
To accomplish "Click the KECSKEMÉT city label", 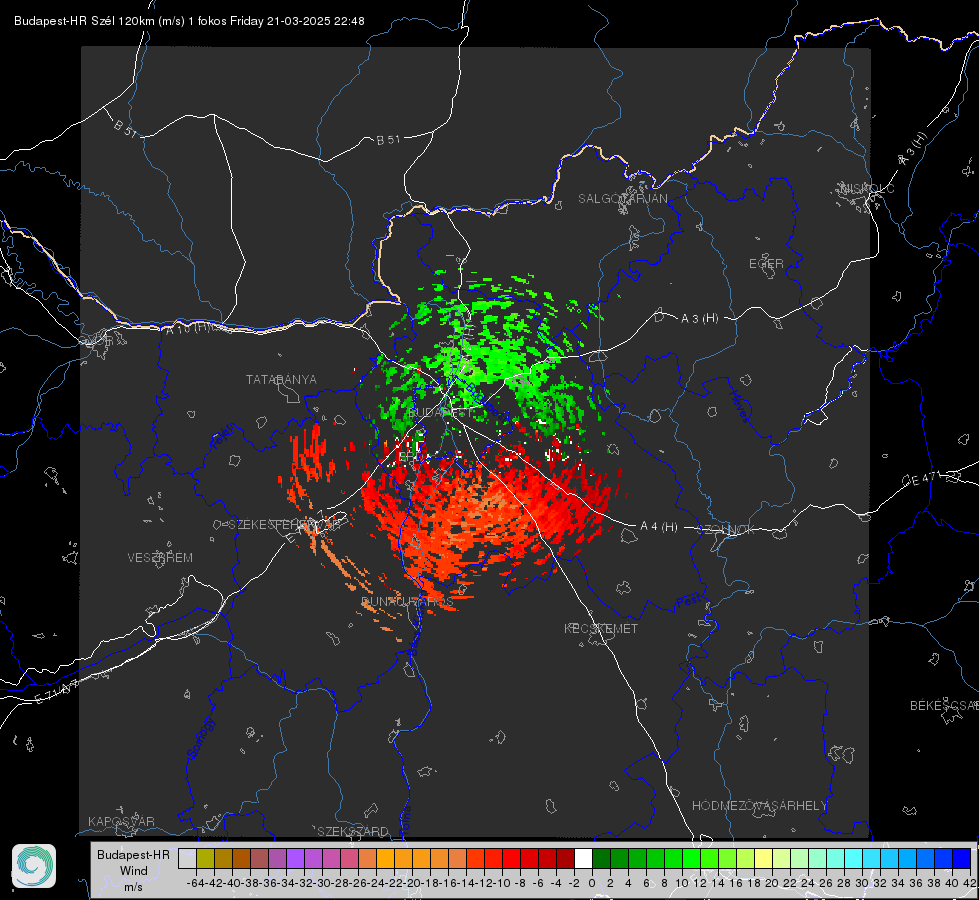I will tap(601, 628).
